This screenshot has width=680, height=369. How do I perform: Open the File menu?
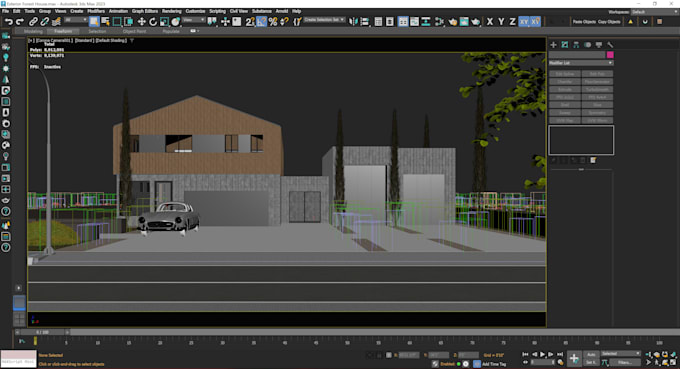click(5, 11)
